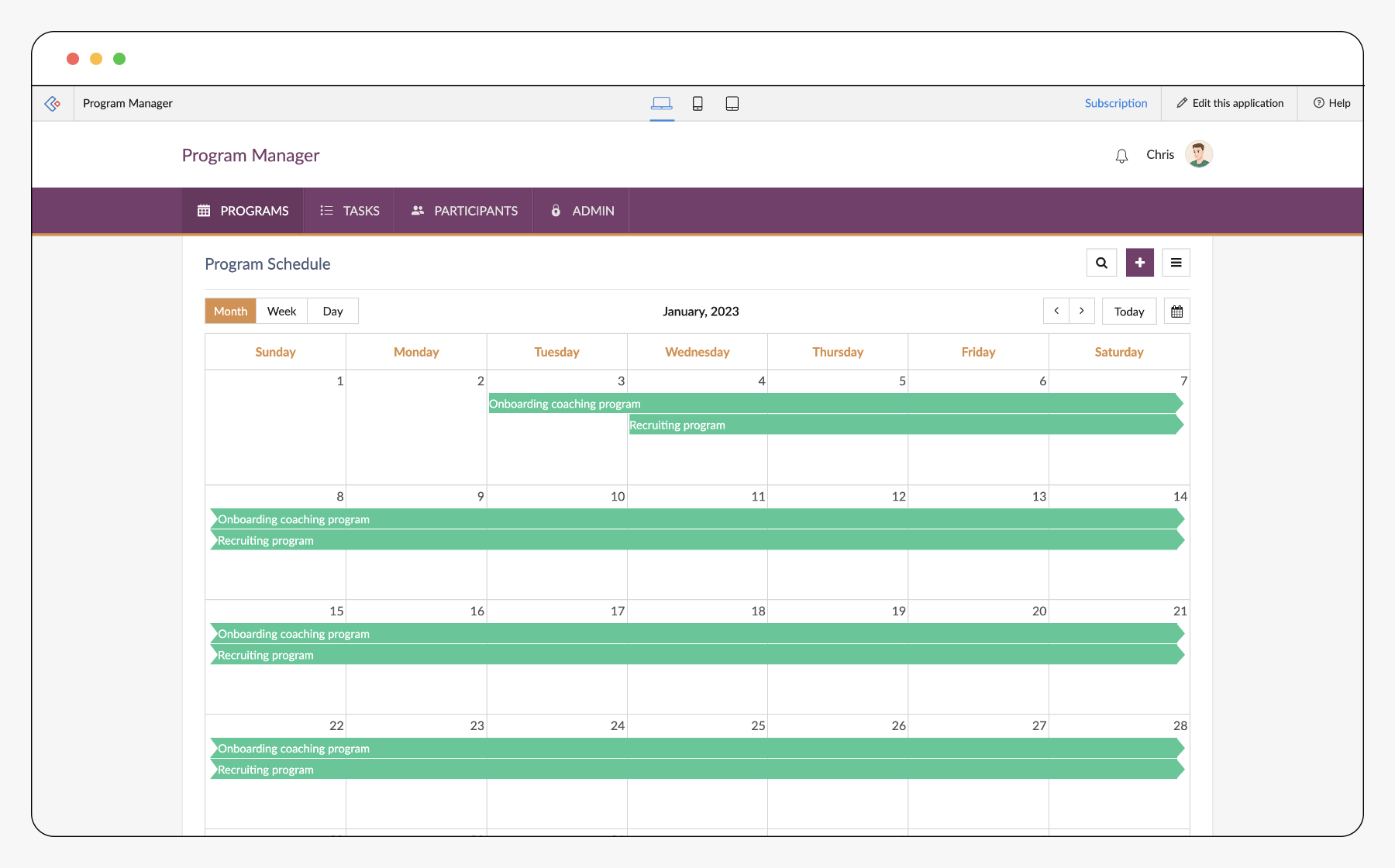Switch to tablet preview mode
The height and width of the screenshot is (868, 1395).
point(732,103)
